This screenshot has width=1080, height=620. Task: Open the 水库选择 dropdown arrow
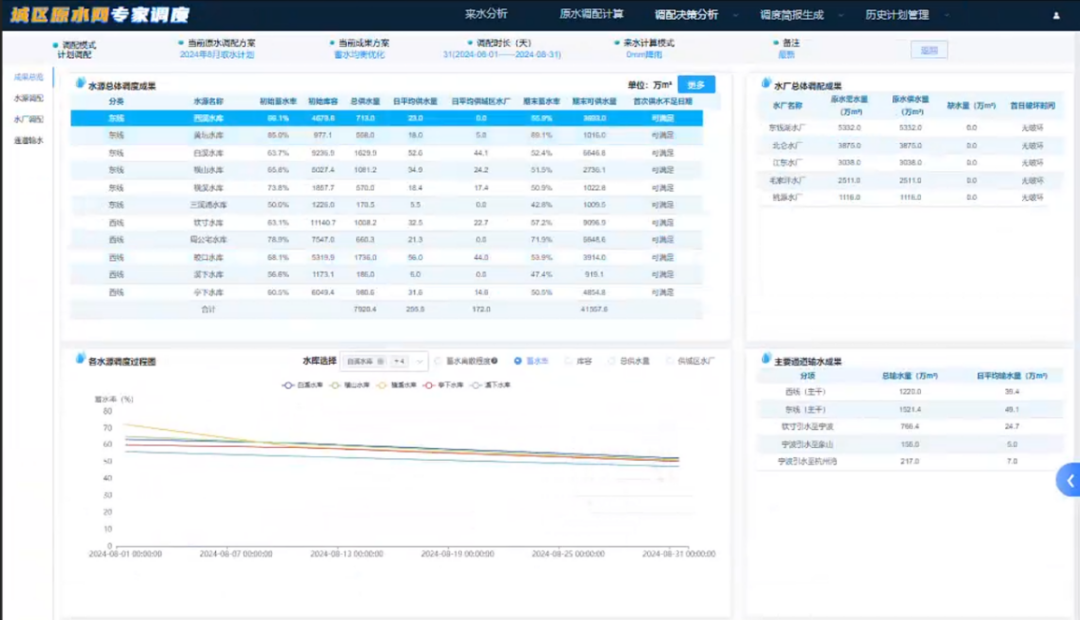[419, 361]
